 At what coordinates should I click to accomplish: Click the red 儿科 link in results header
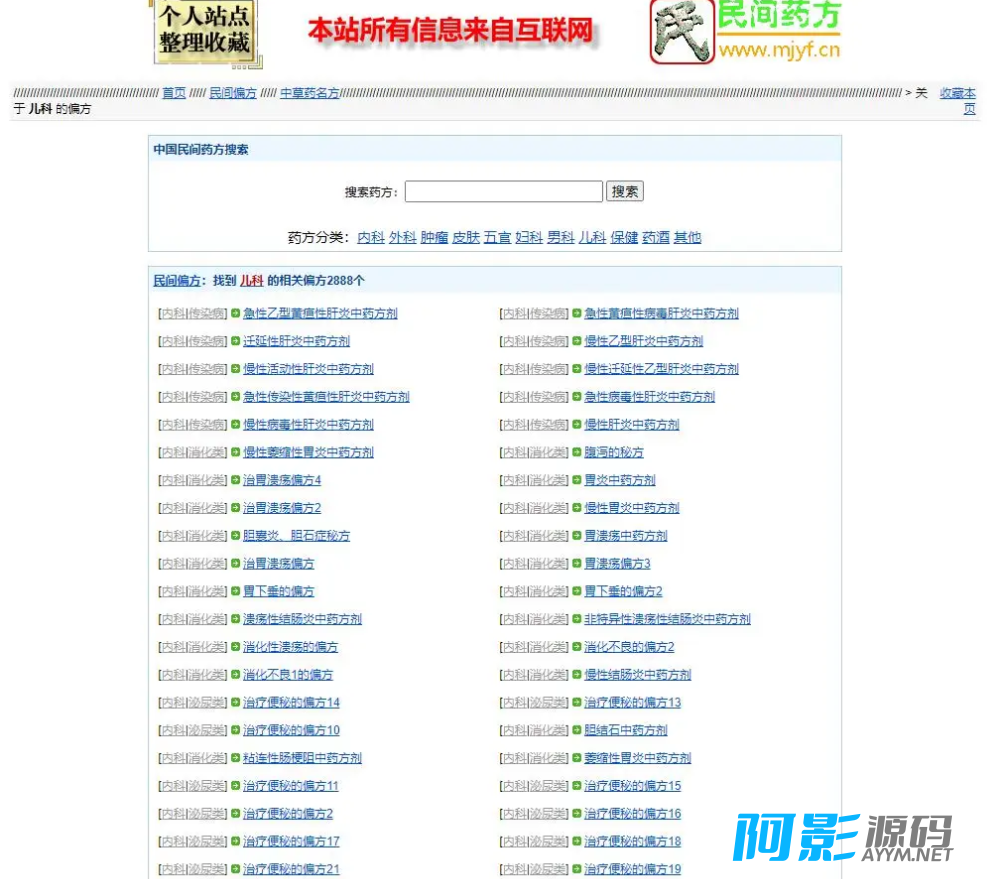coord(251,281)
